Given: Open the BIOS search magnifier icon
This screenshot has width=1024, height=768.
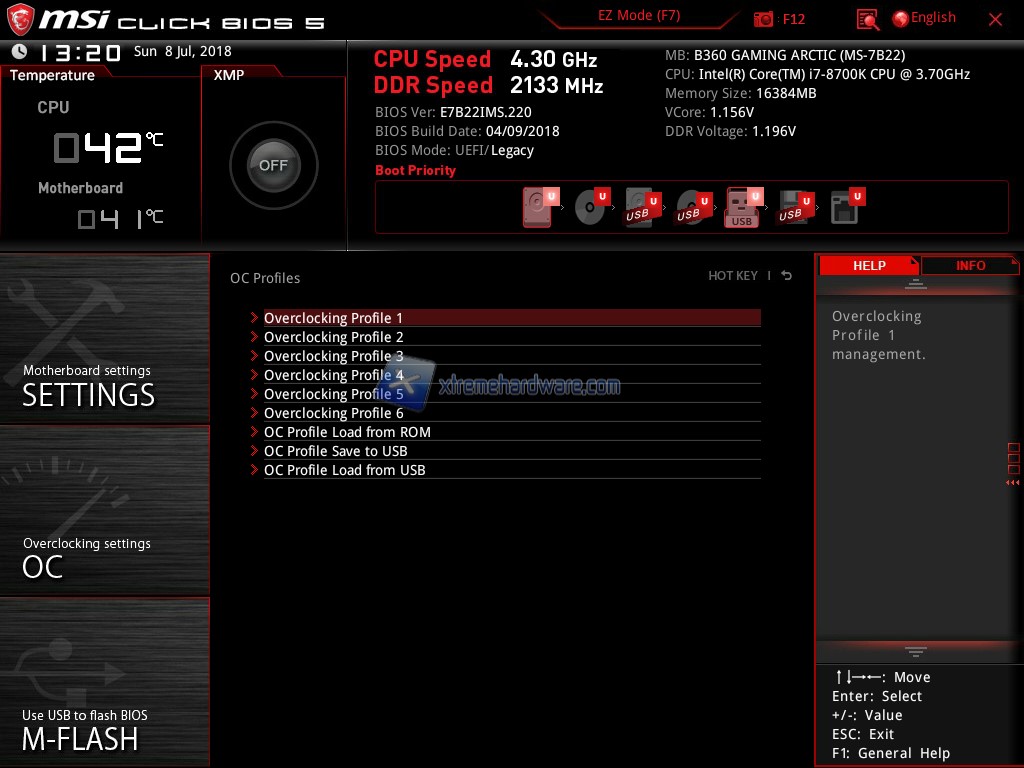Looking at the screenshot, I should (x=868, y=19).
